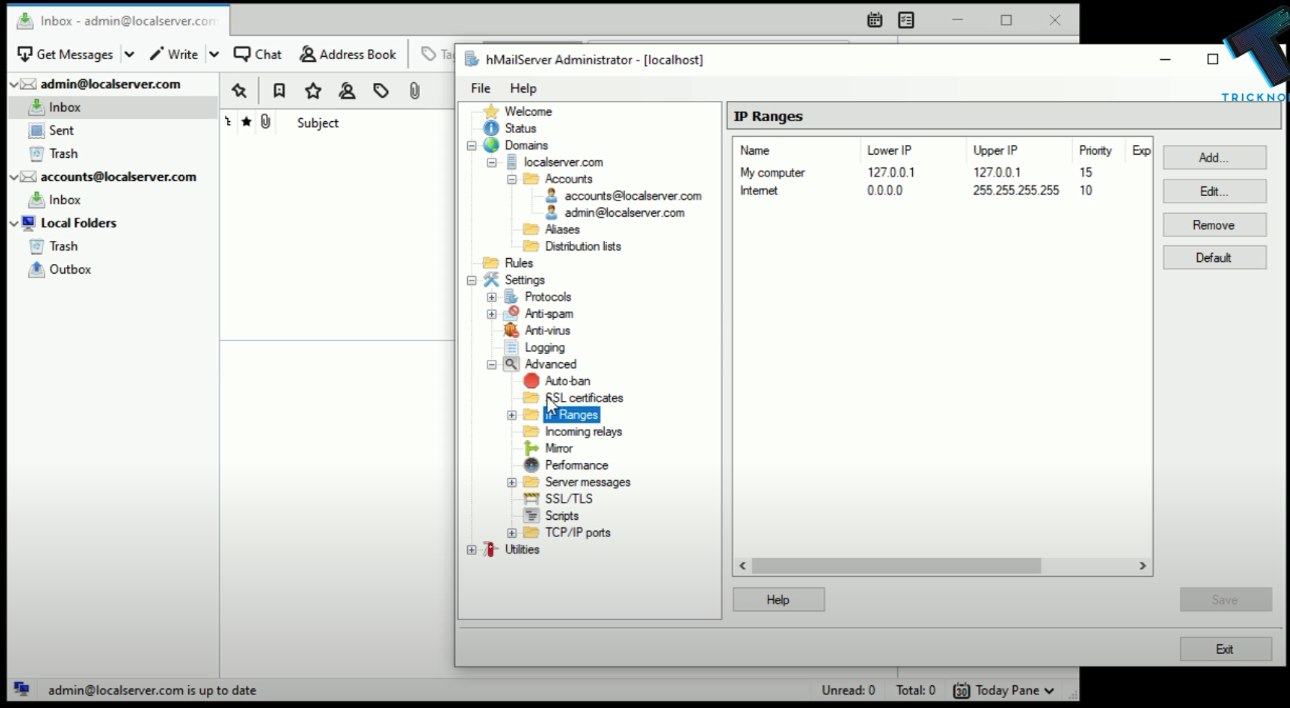The width and height of the screenshot is (1290, 708).
Task: Expand the Protocols tree node
Action: coord(492,297)
